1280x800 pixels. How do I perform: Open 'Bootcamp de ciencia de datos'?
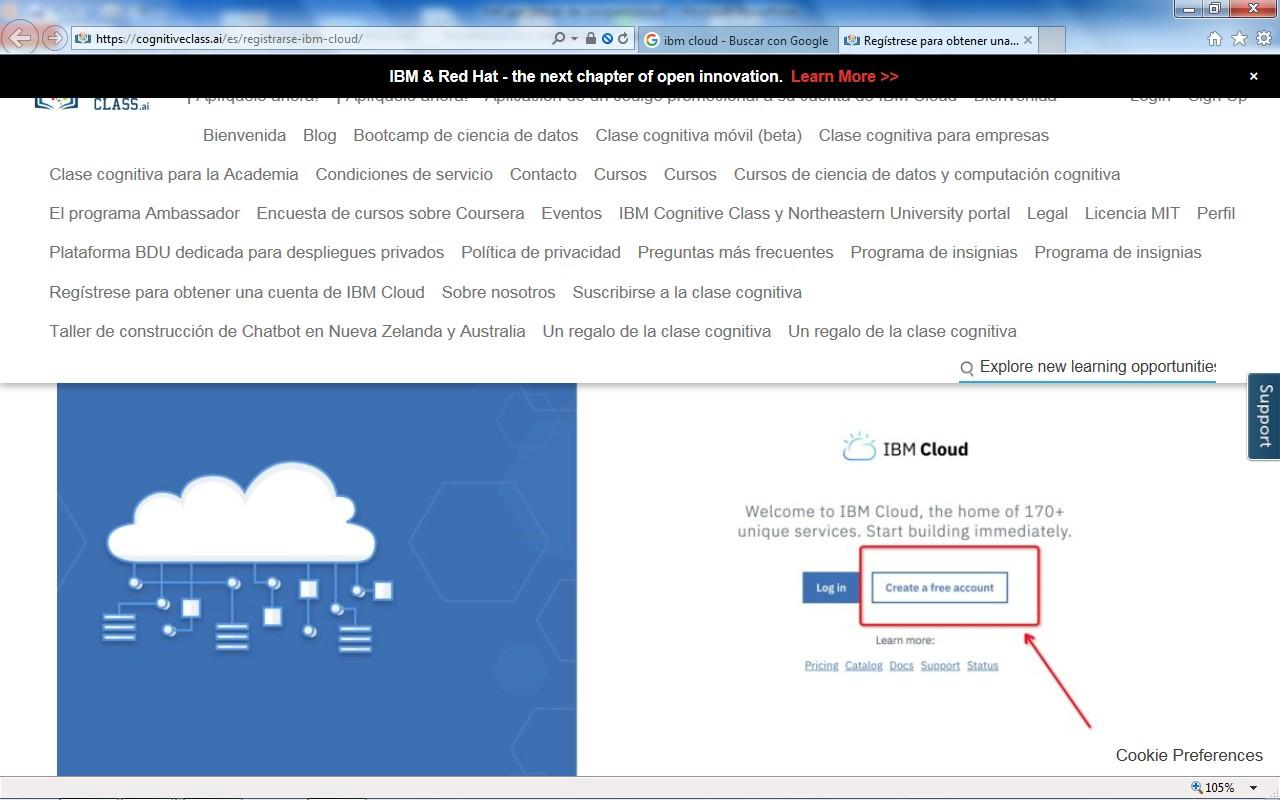pyautogui.click(x=466, y=135)
